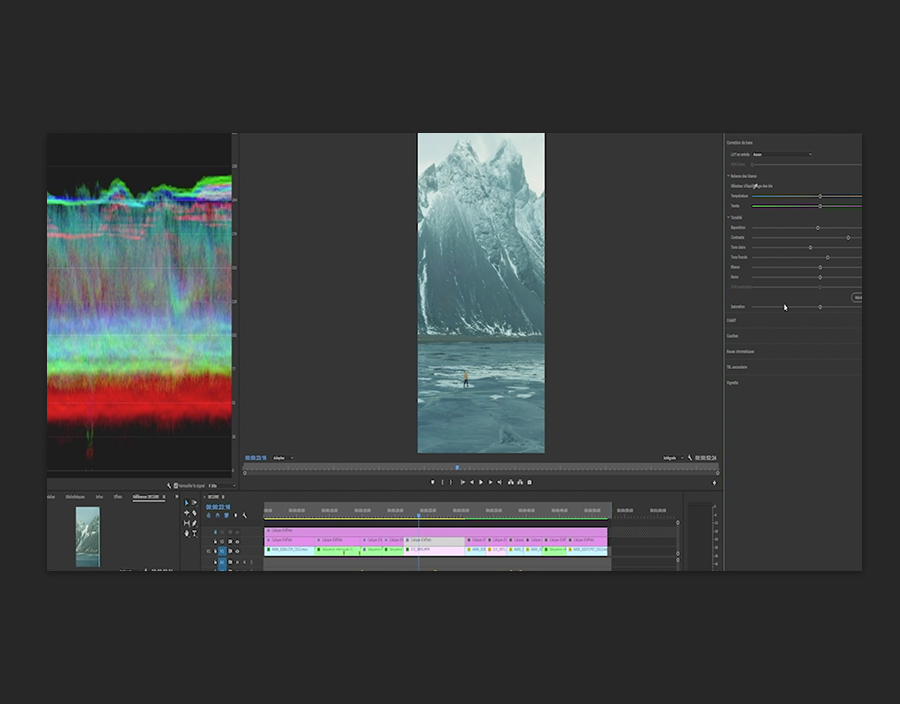Add a marker in program monitor
Viewport: 900px width, 704px height.
click(433, 482)
